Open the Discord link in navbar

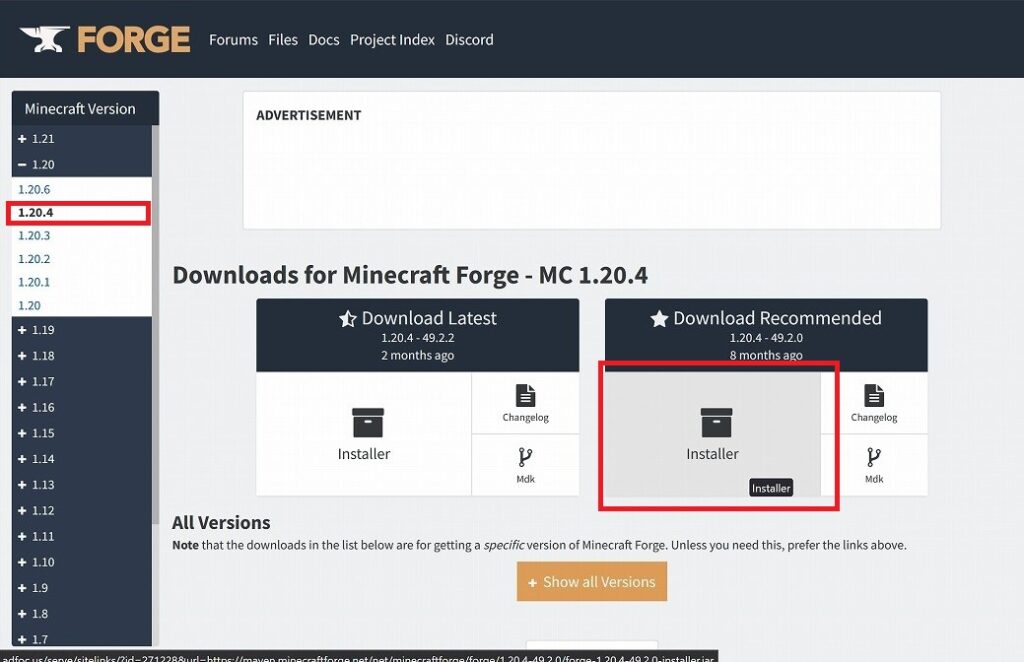(469, 40)
